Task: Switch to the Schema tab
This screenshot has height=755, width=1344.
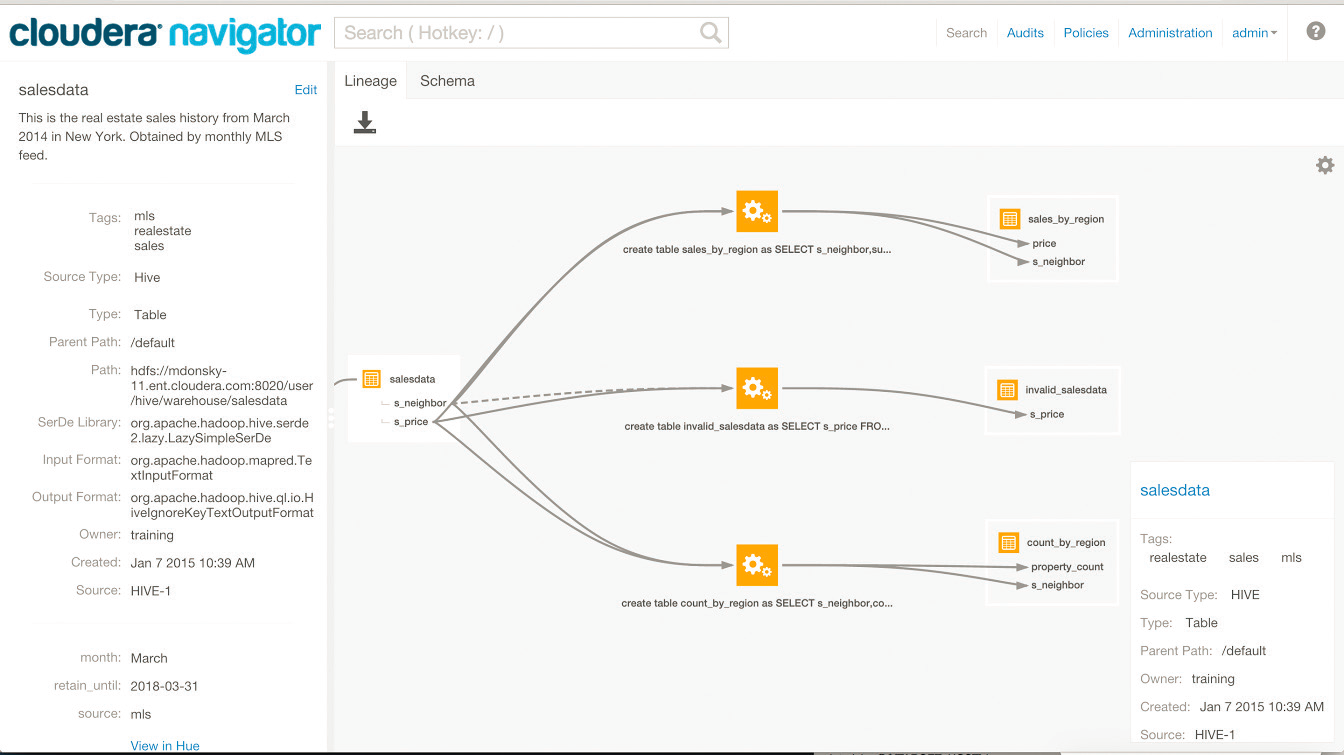Action: coord(447,81)
